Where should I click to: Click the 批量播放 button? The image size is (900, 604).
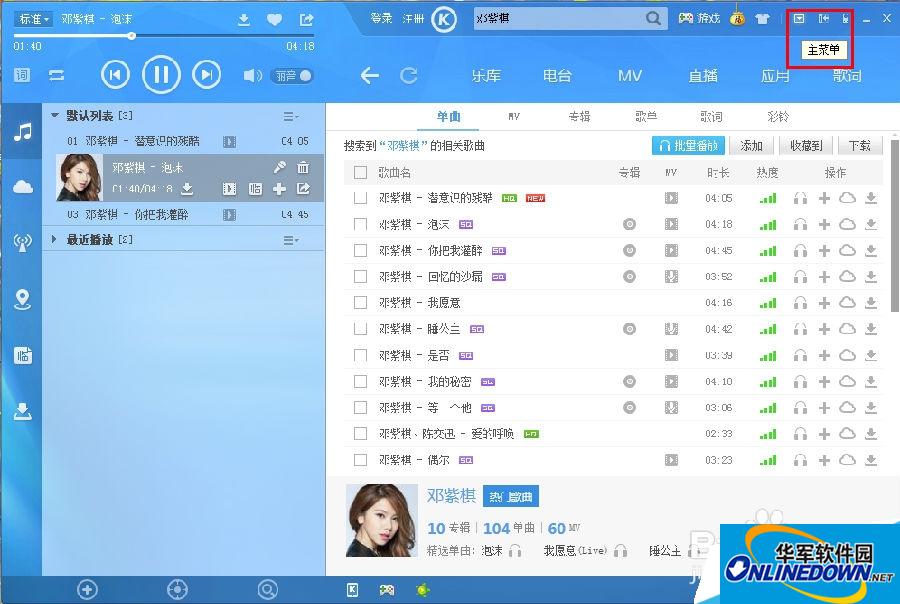click(x=688, y=146)
